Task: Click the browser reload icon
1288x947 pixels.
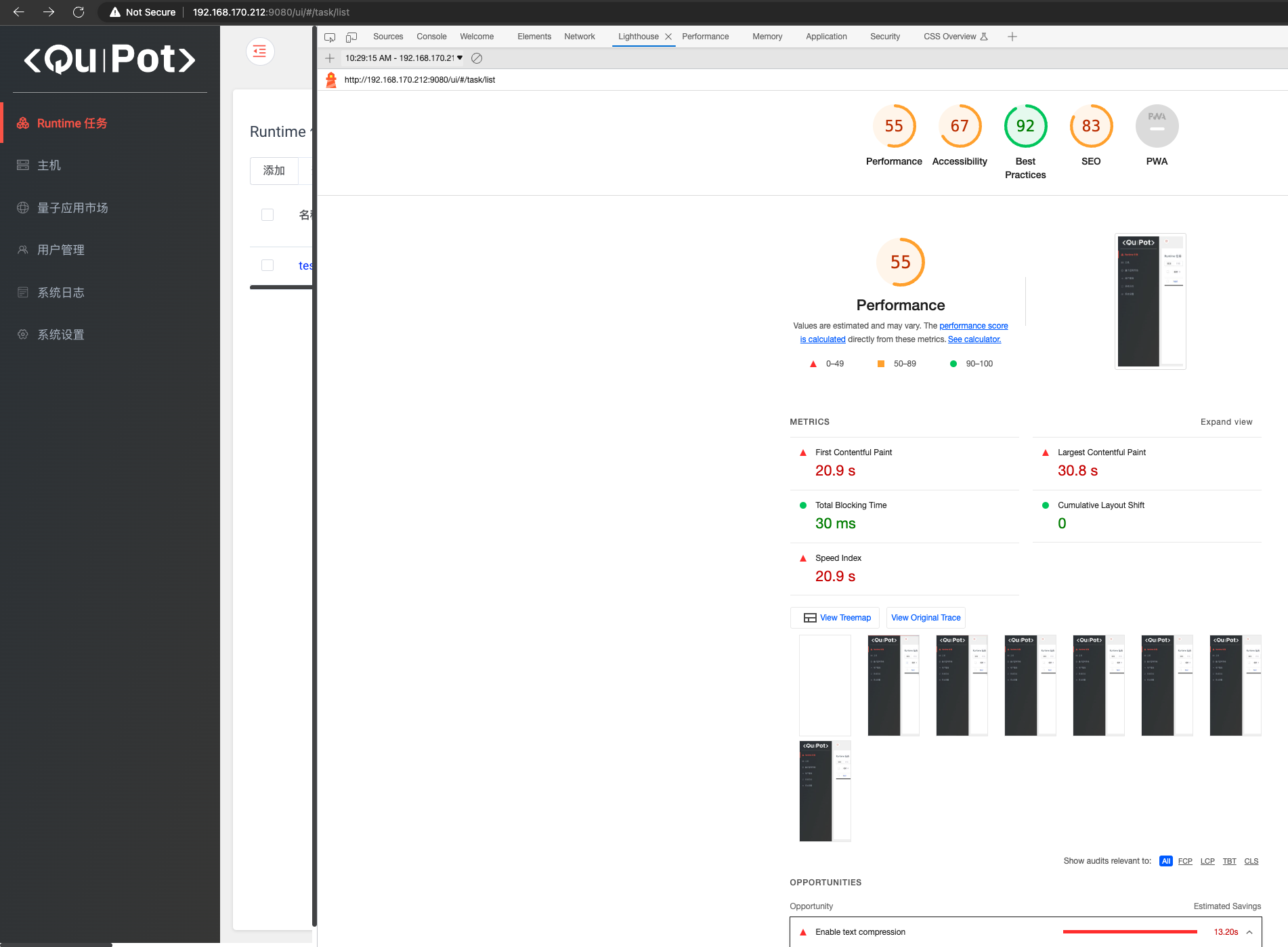Action: pyautogui.click(x=79, y=12)
